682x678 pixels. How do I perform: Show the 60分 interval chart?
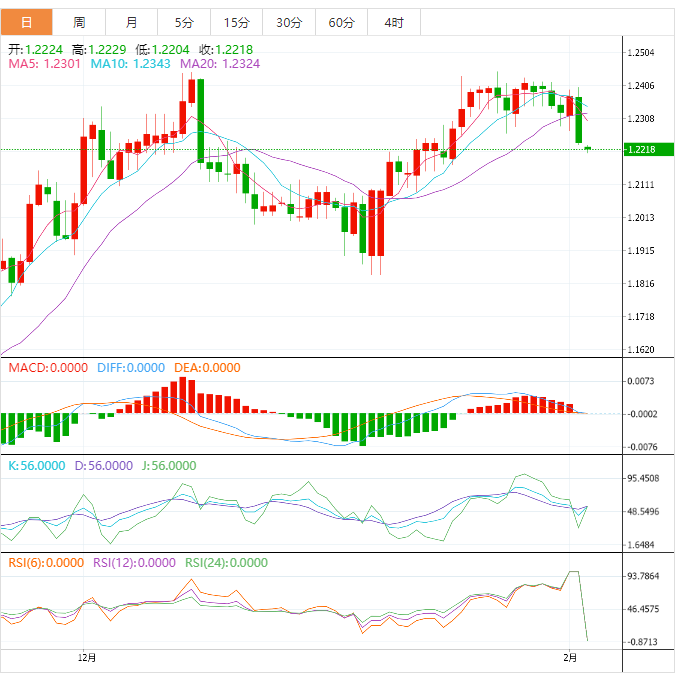[x=341, y=22]
